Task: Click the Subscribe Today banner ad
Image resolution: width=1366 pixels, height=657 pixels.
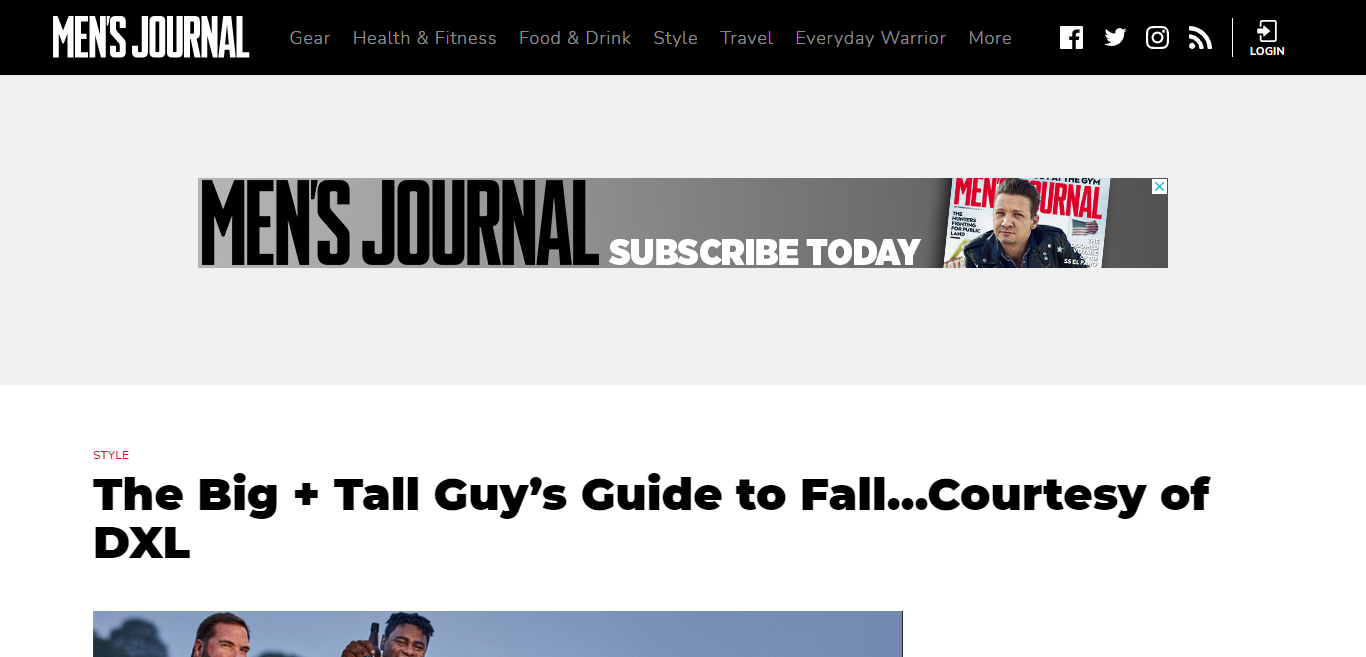Action: click(683, 223)
